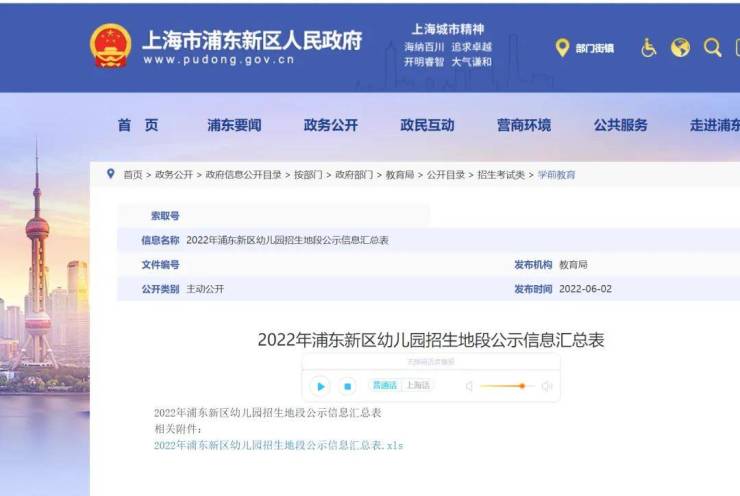Go to 政务公开 in main navigation

pos(330,125)
